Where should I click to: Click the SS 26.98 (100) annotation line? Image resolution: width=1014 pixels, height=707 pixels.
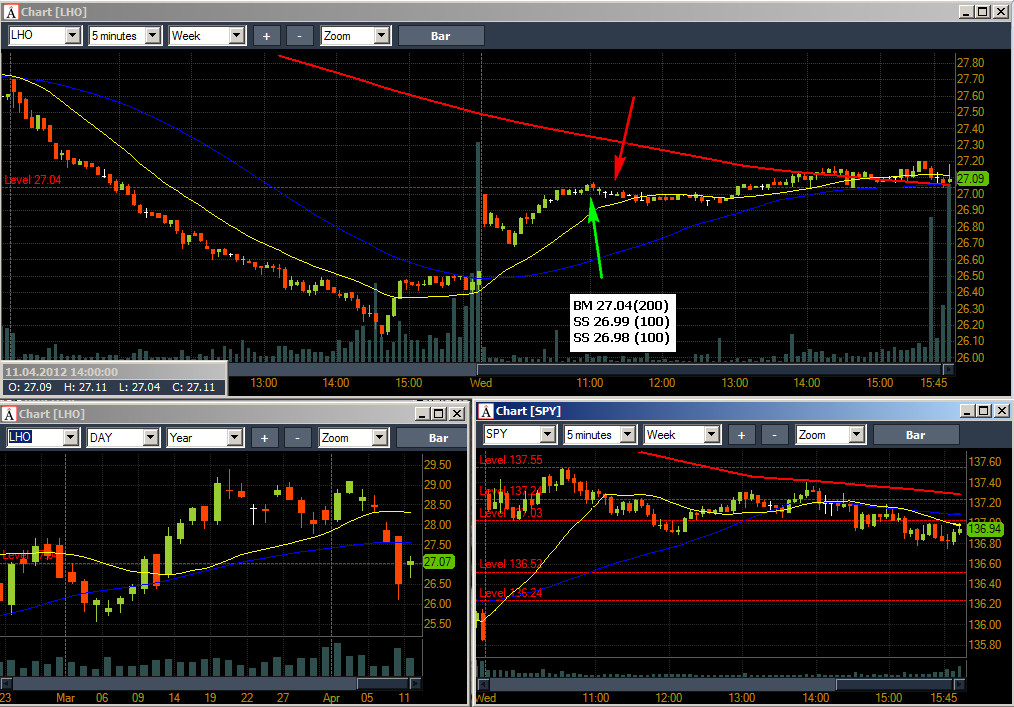tap(621, 337)
